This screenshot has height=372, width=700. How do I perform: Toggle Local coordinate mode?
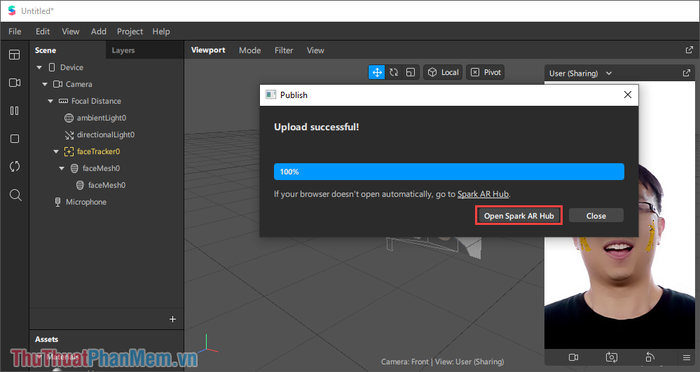443,72
